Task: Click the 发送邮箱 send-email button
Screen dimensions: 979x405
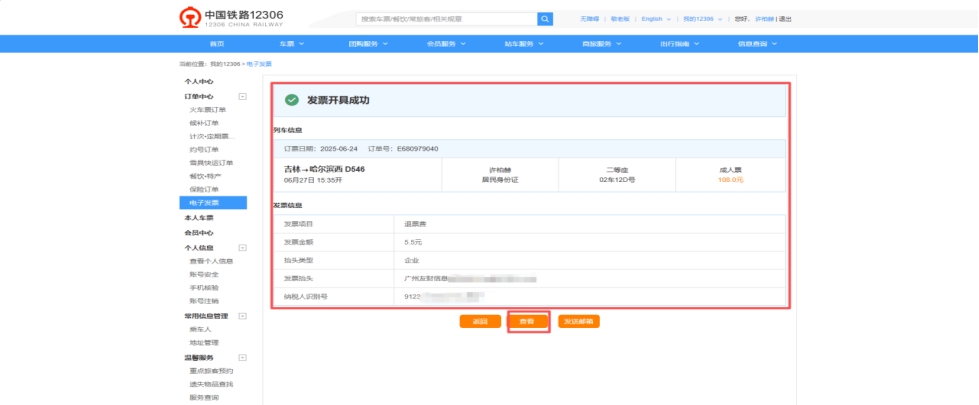Action: pyautogui.click(x=579, y=321)
